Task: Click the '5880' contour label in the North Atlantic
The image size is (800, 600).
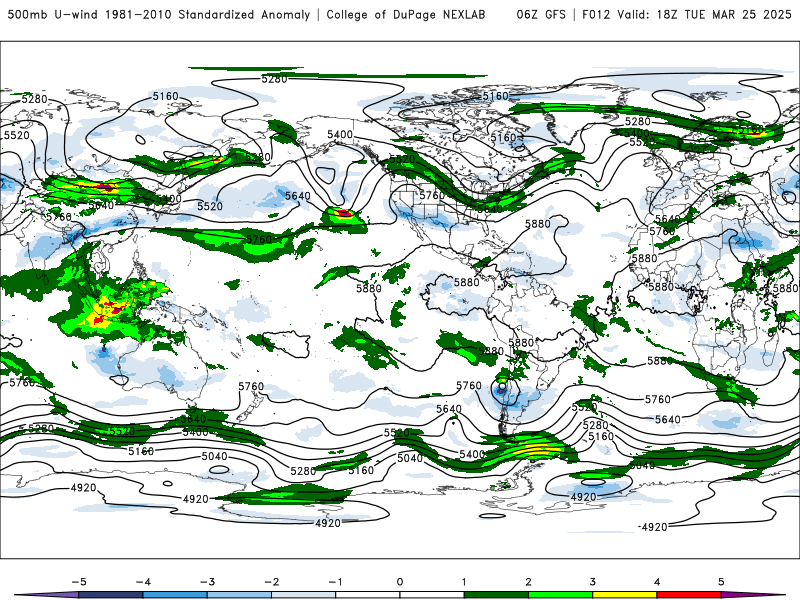Action: pos(538,223)
